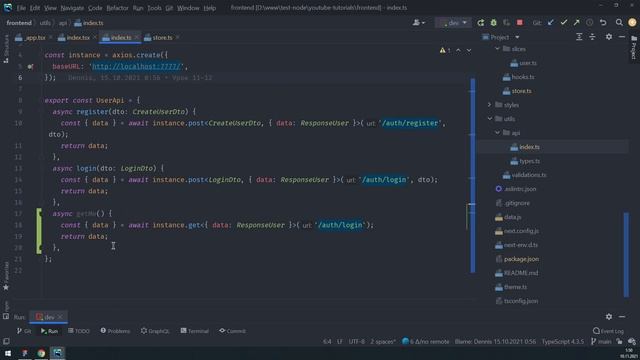Click the Project tree vertical scrollbar
The width and height of the screenshot is (640, 360).
point(626,255)
